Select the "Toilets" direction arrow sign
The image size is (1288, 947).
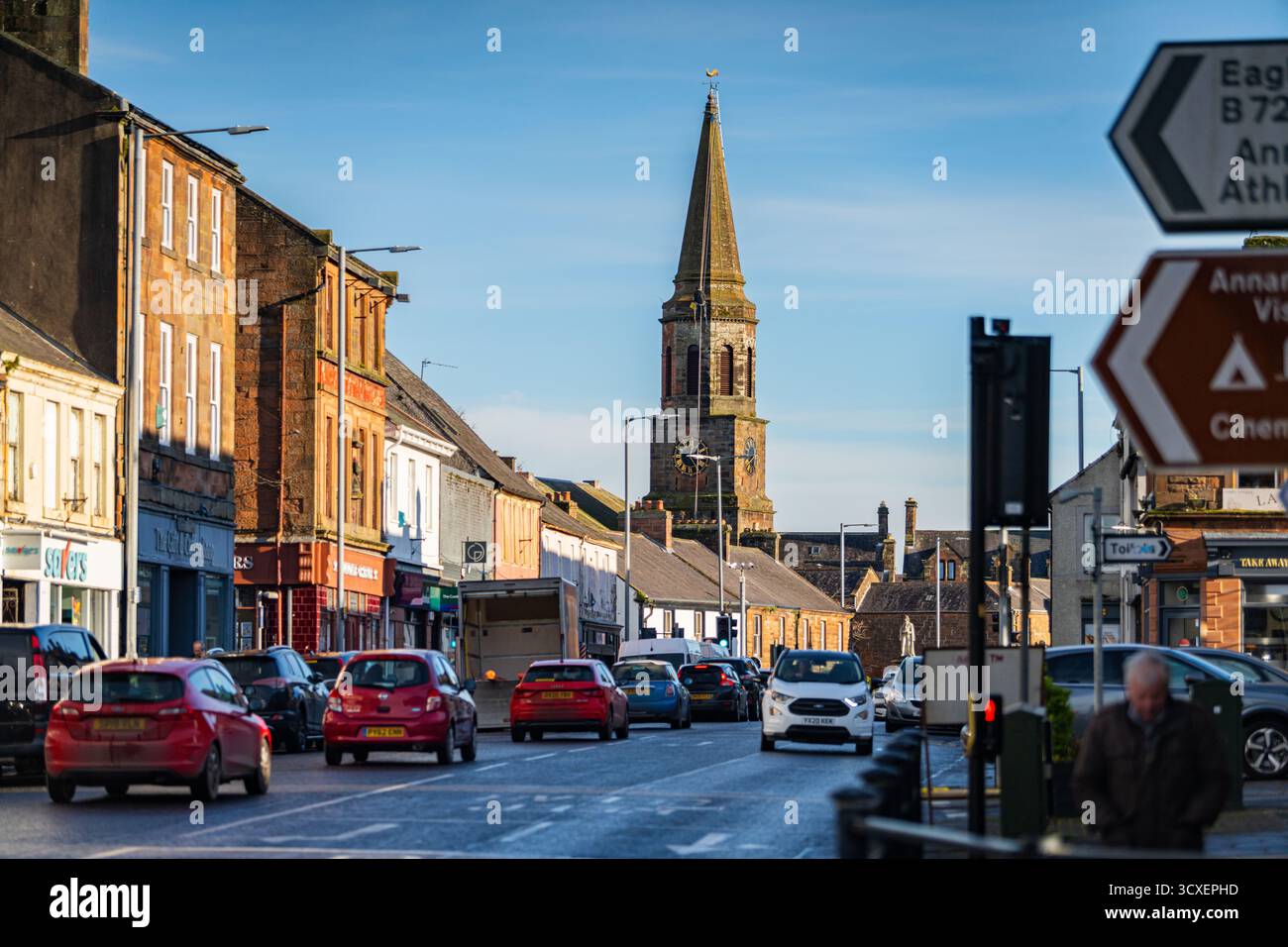[1136, 548]
